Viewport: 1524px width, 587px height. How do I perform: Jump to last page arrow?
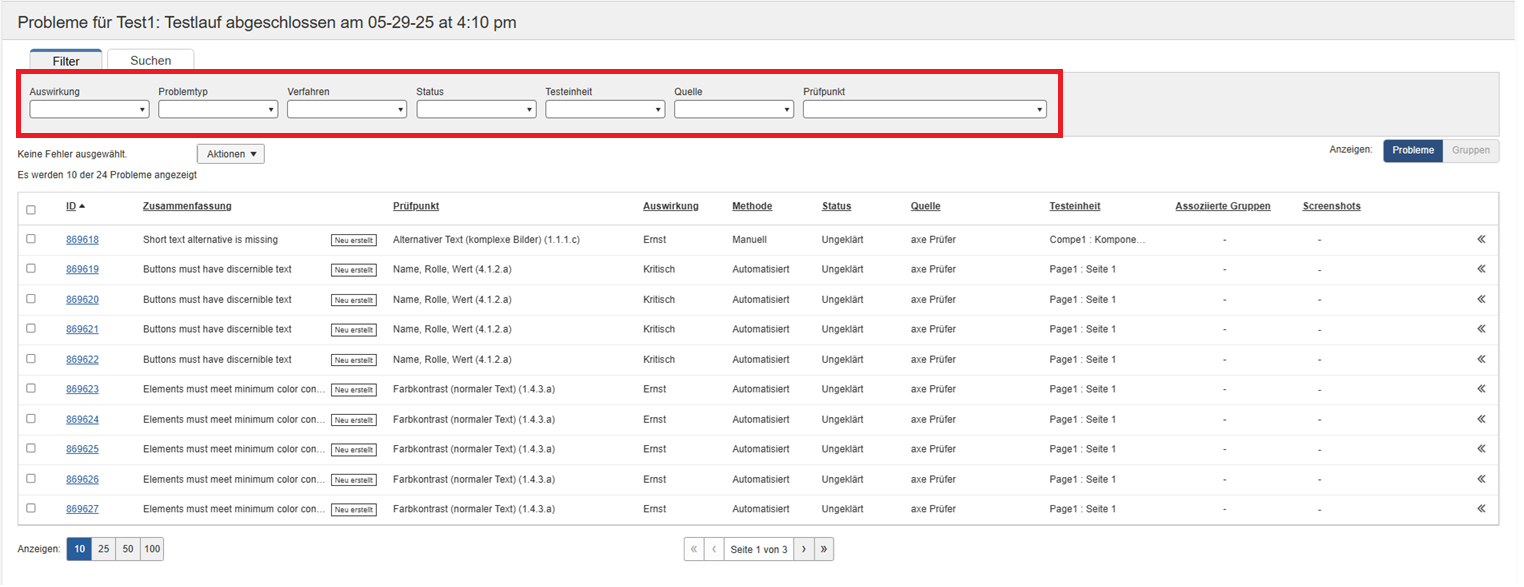click(x=824, y=549)
